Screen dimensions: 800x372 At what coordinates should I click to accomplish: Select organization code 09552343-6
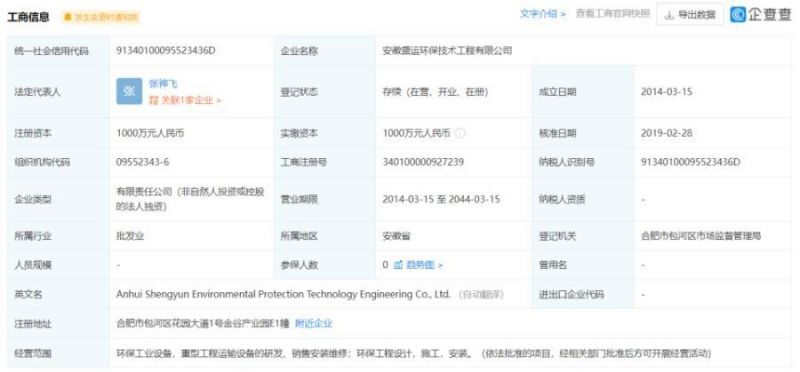tap(143, 162)
